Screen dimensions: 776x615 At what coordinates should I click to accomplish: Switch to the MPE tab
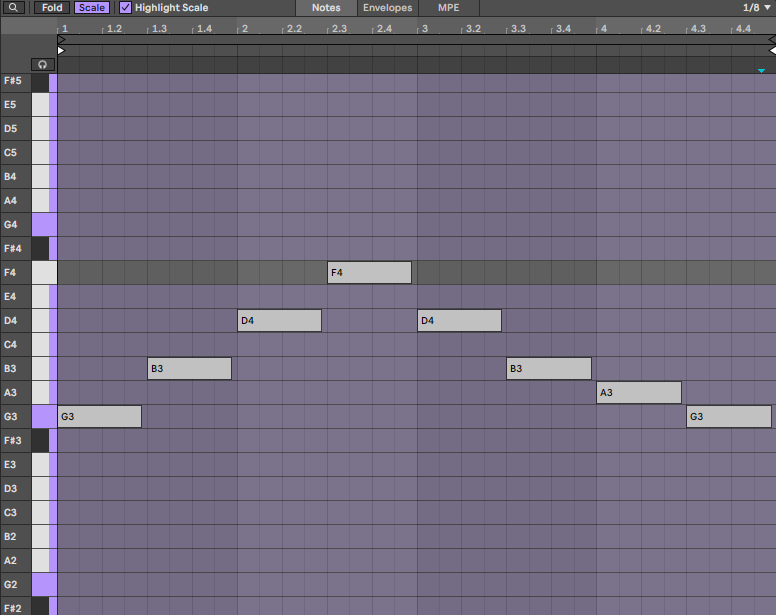point(448,7)
